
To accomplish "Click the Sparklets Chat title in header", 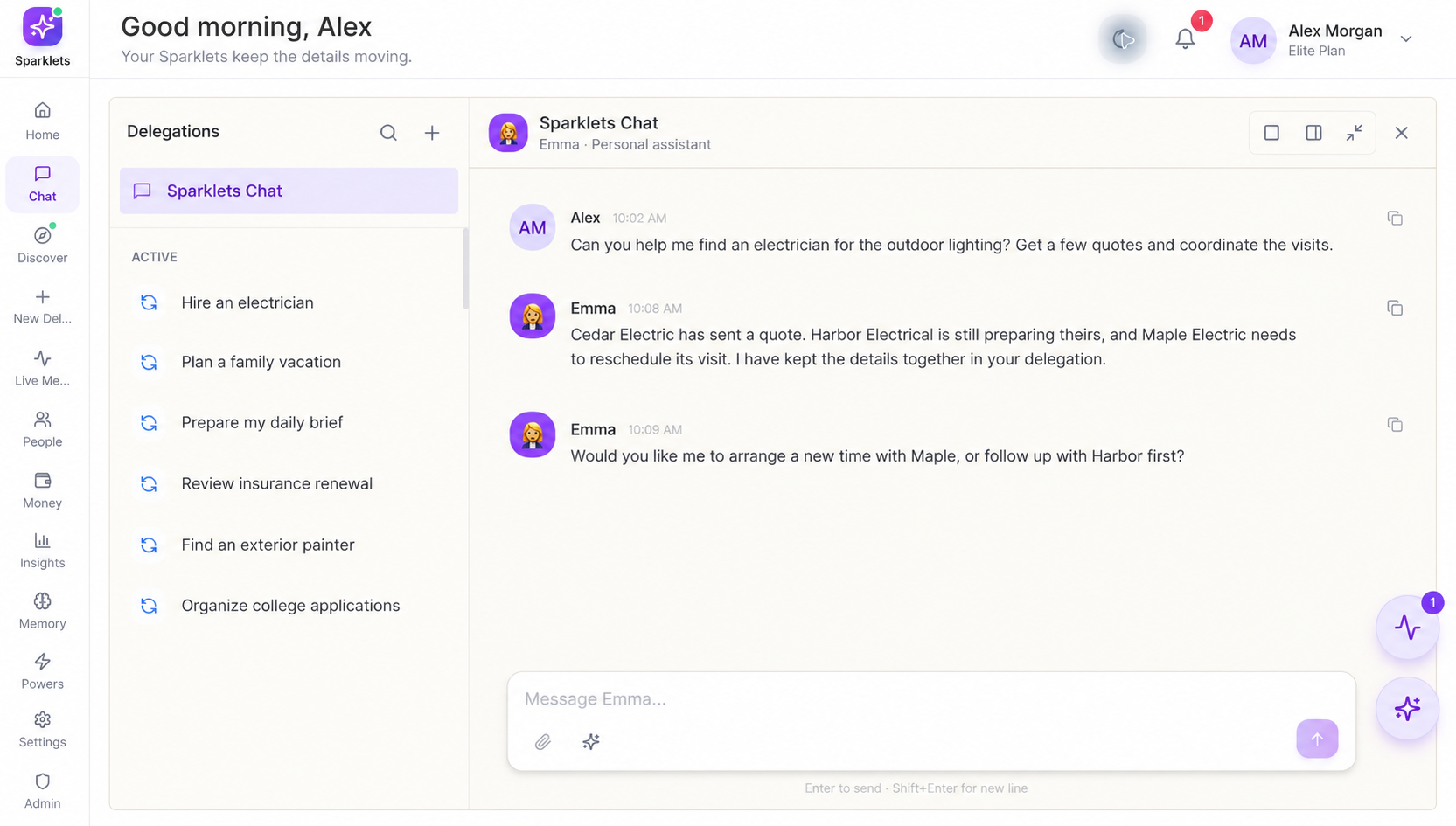I will click(x=598, y=123).
